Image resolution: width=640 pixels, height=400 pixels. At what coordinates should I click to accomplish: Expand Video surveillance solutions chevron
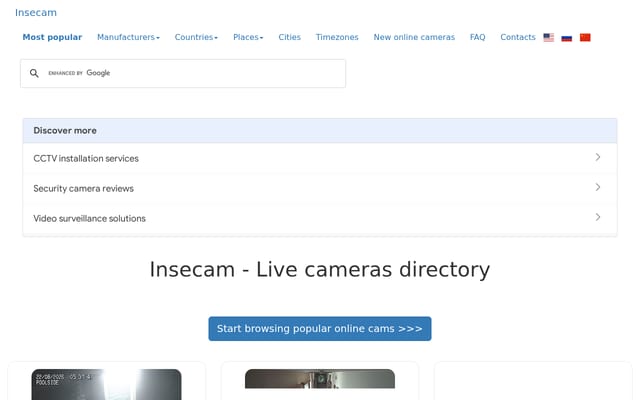click(x=598, y=217)
